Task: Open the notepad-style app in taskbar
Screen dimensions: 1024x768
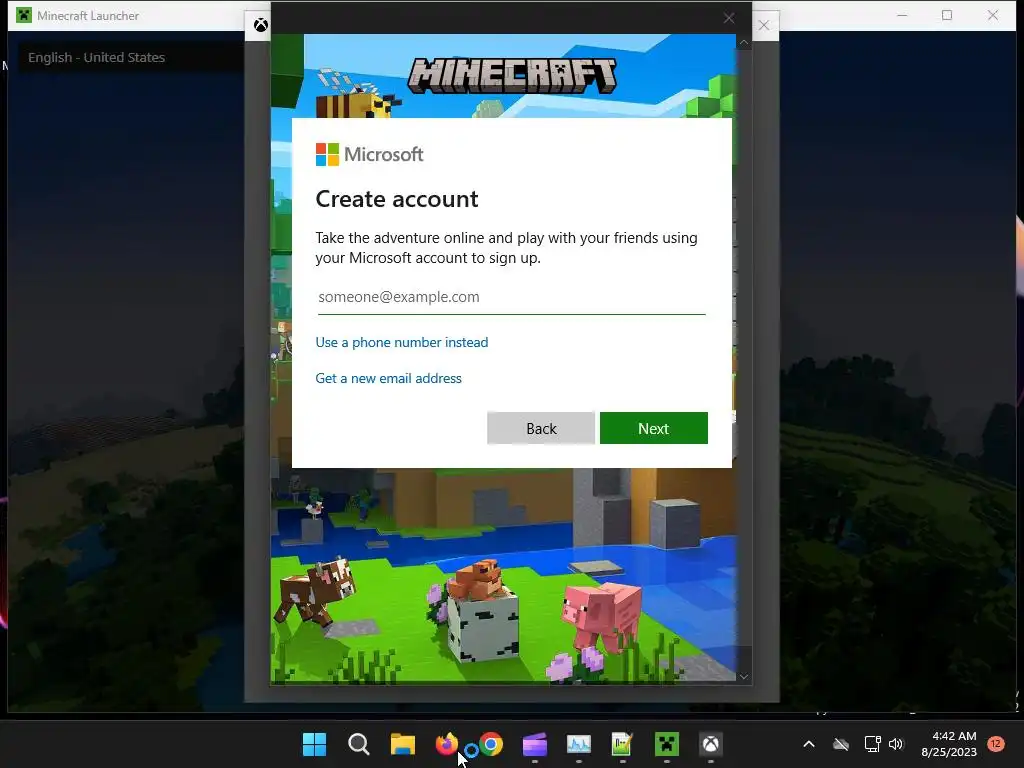Action: 622,744
